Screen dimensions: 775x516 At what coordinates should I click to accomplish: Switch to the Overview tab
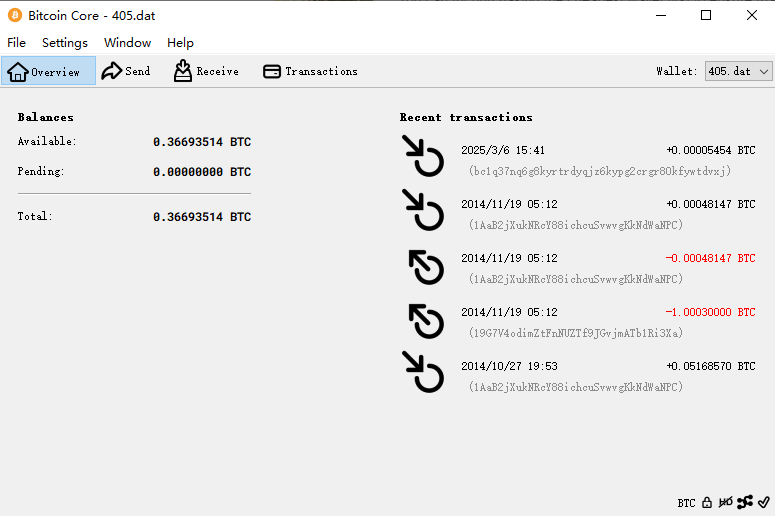point(48,71)
